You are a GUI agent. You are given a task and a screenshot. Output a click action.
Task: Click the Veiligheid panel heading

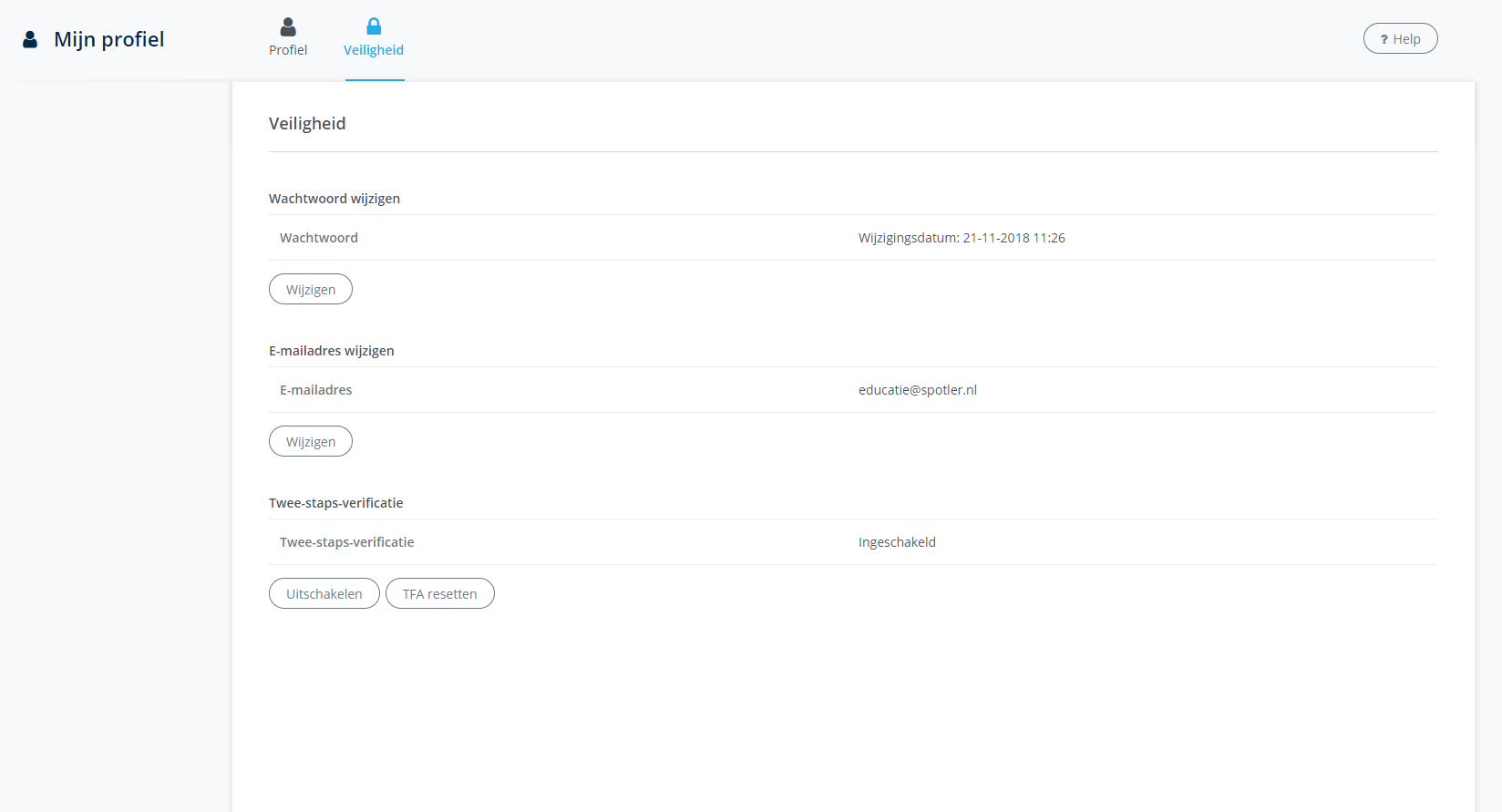[307, 123]
